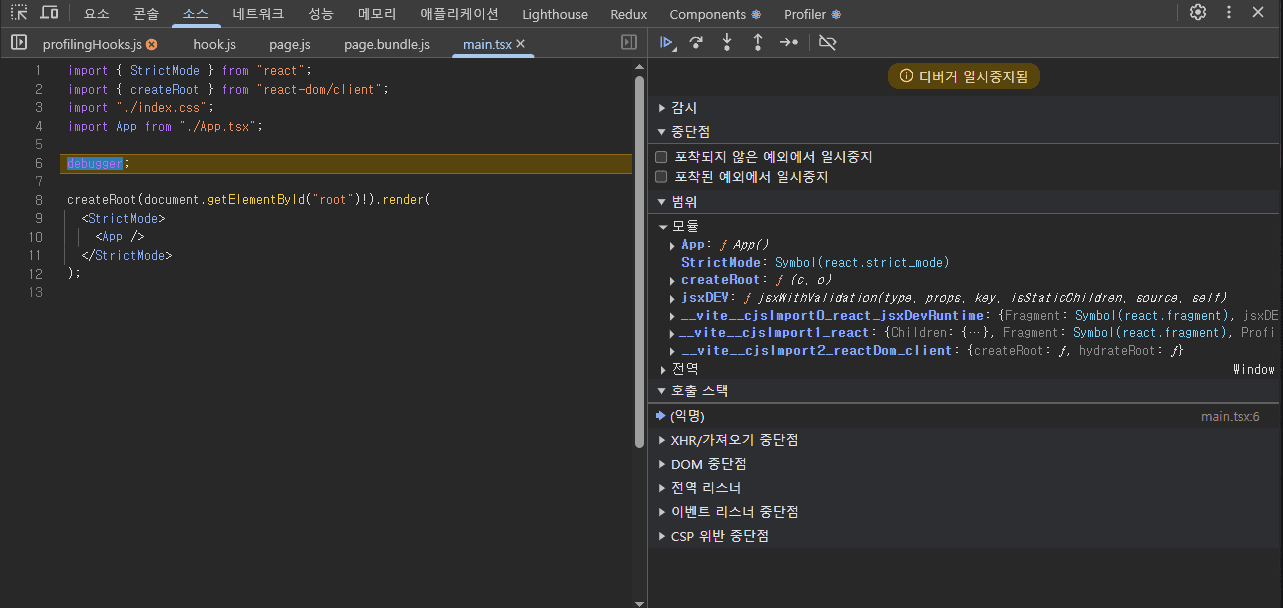Show the file navigator sidebar
The width and height of the screenshot is (1283, 608).
[18, 43]
